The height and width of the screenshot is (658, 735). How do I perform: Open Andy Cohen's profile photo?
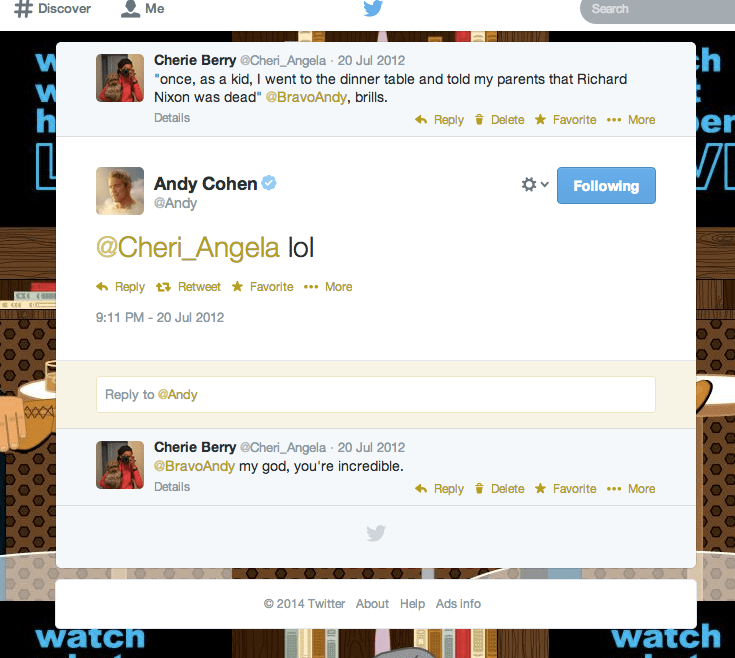tap(120, 191)
